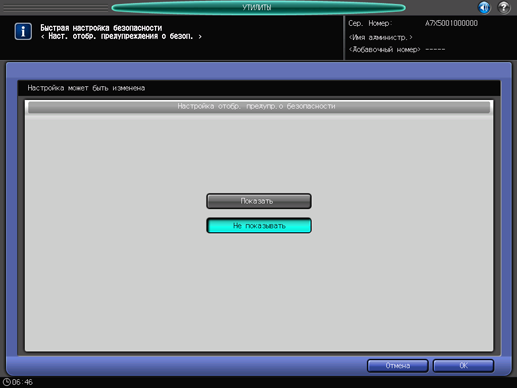517x388 pixels.
Task: Click the sound/accessibility speaker icon
Action: (x=484, y=7)
